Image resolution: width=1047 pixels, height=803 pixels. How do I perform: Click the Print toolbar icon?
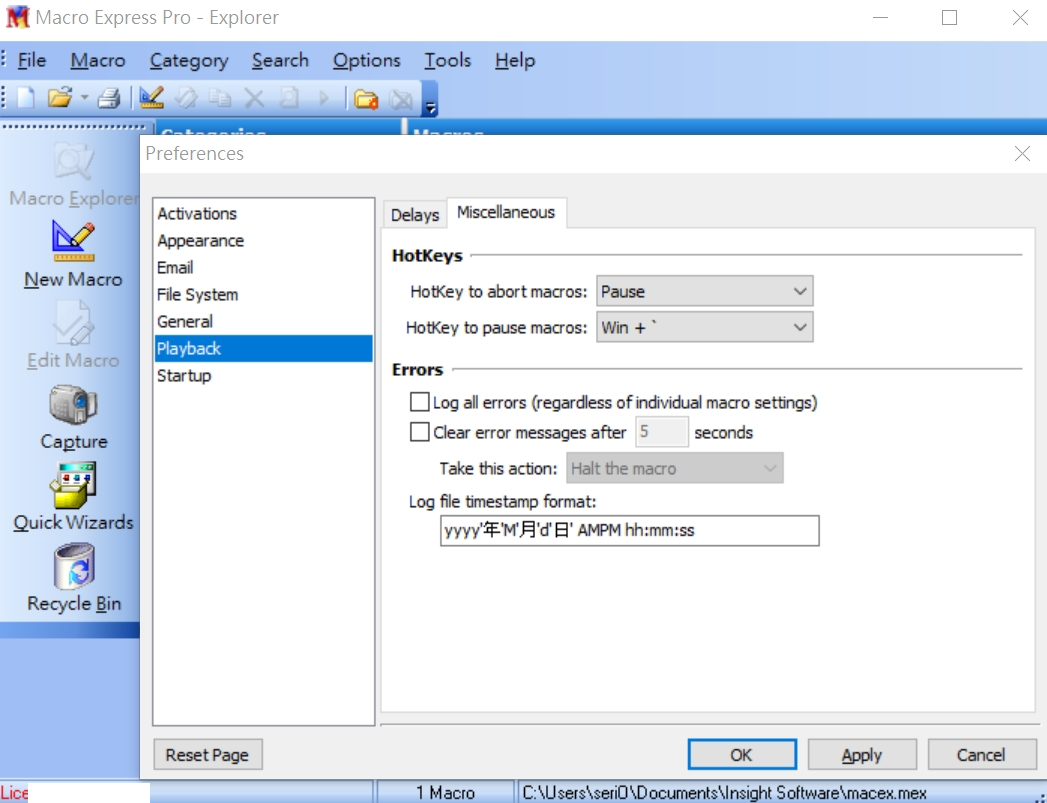point(109,98)
